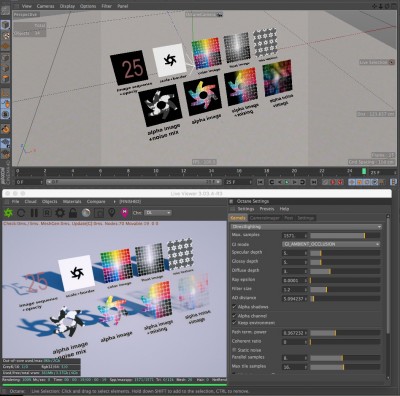400x396 pixels.
Task: Go to the start of the timeline
Action: pyautogui.click(x=260, y=182)
